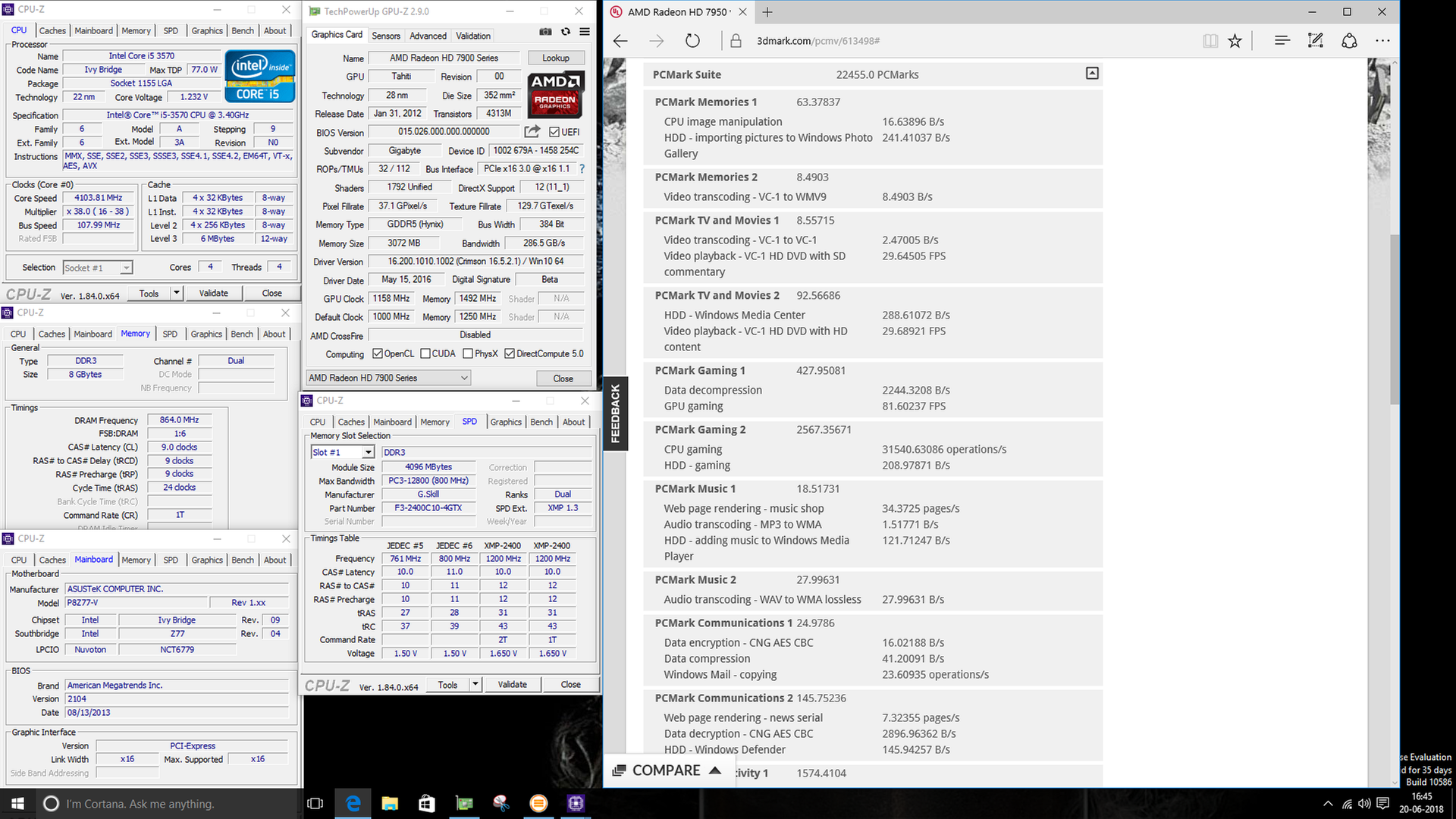Click the vertical FEEDBACK button
Image resolution: width=1456 pixels, height=819 pixels.
[615, 413]
